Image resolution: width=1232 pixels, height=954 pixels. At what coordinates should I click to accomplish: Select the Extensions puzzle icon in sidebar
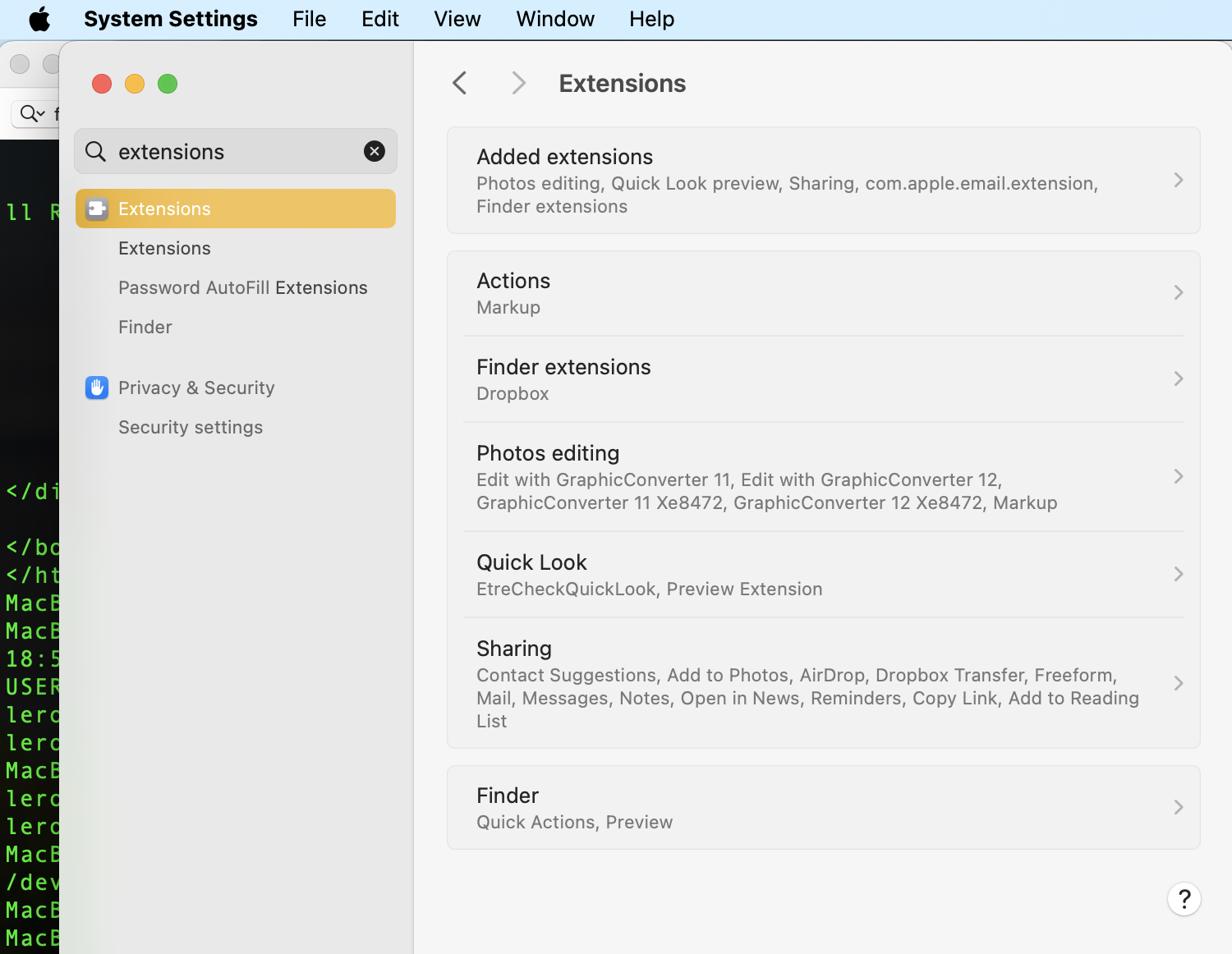97,209
